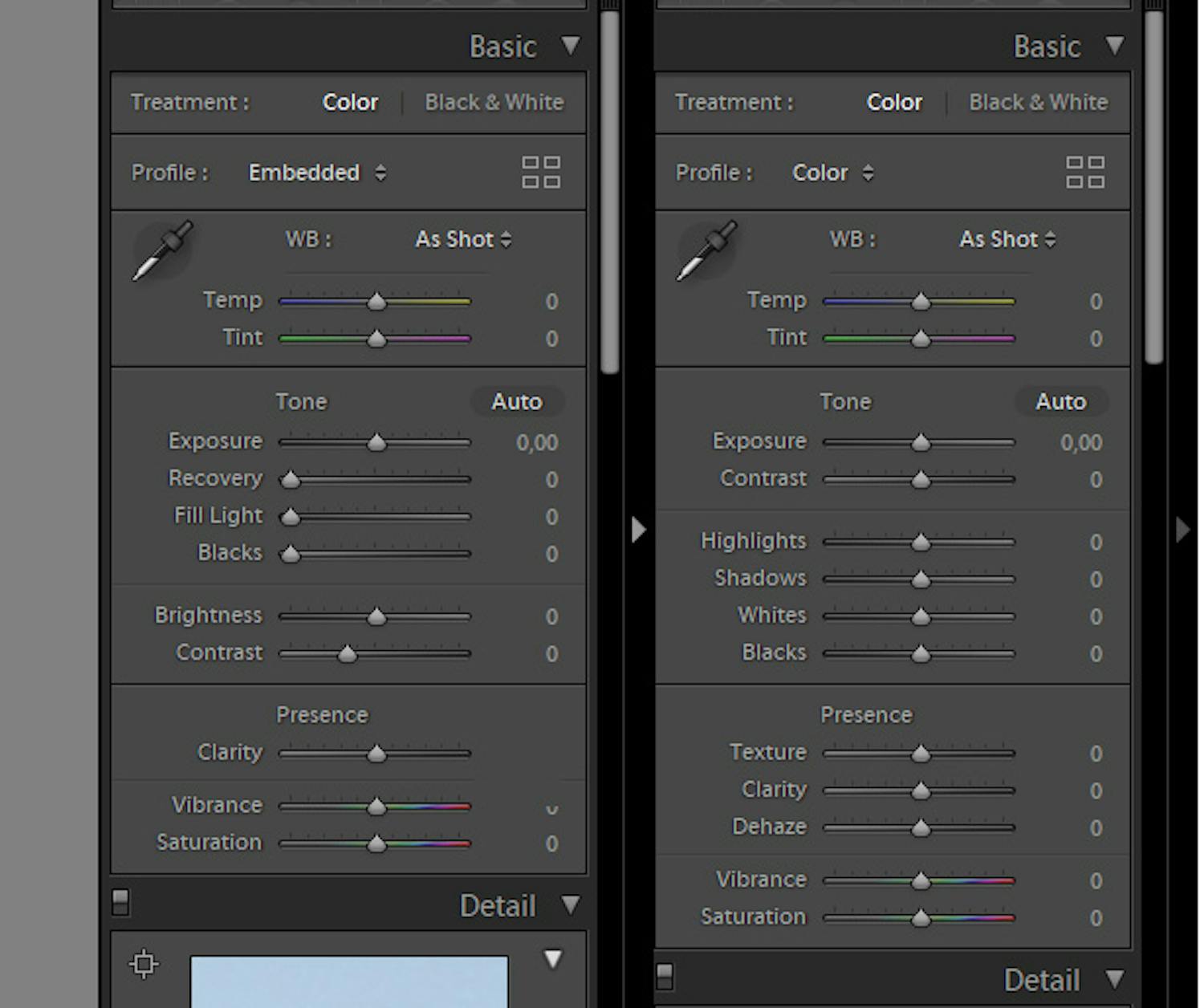Click the crosshair target icon in the Detail panel
The width and height of the screenshot is (1204, 1008).
144,964
